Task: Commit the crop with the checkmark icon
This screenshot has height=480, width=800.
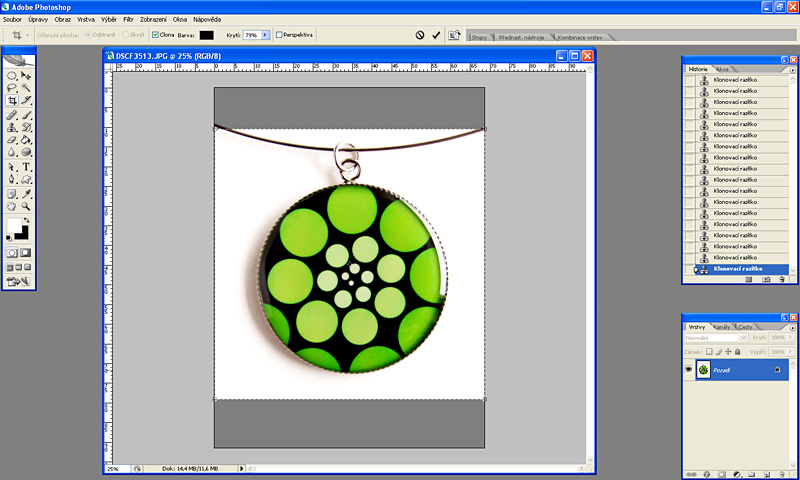Action: [436, 34]
